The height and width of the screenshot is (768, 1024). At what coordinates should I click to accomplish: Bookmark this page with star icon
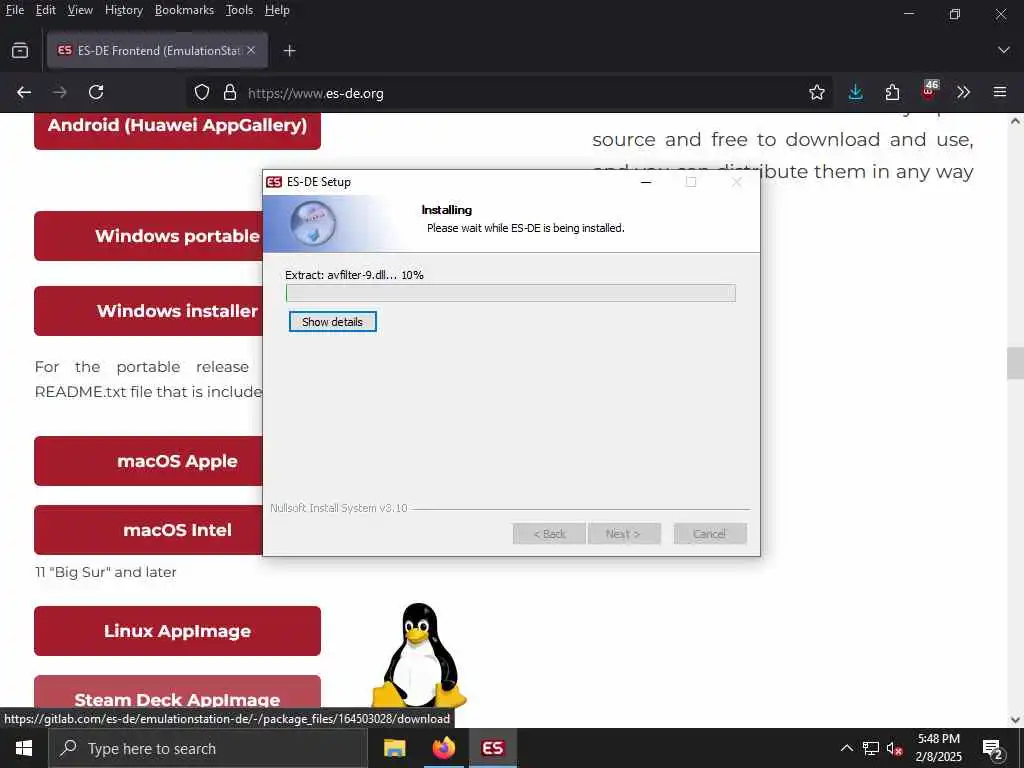coord(816,93)
